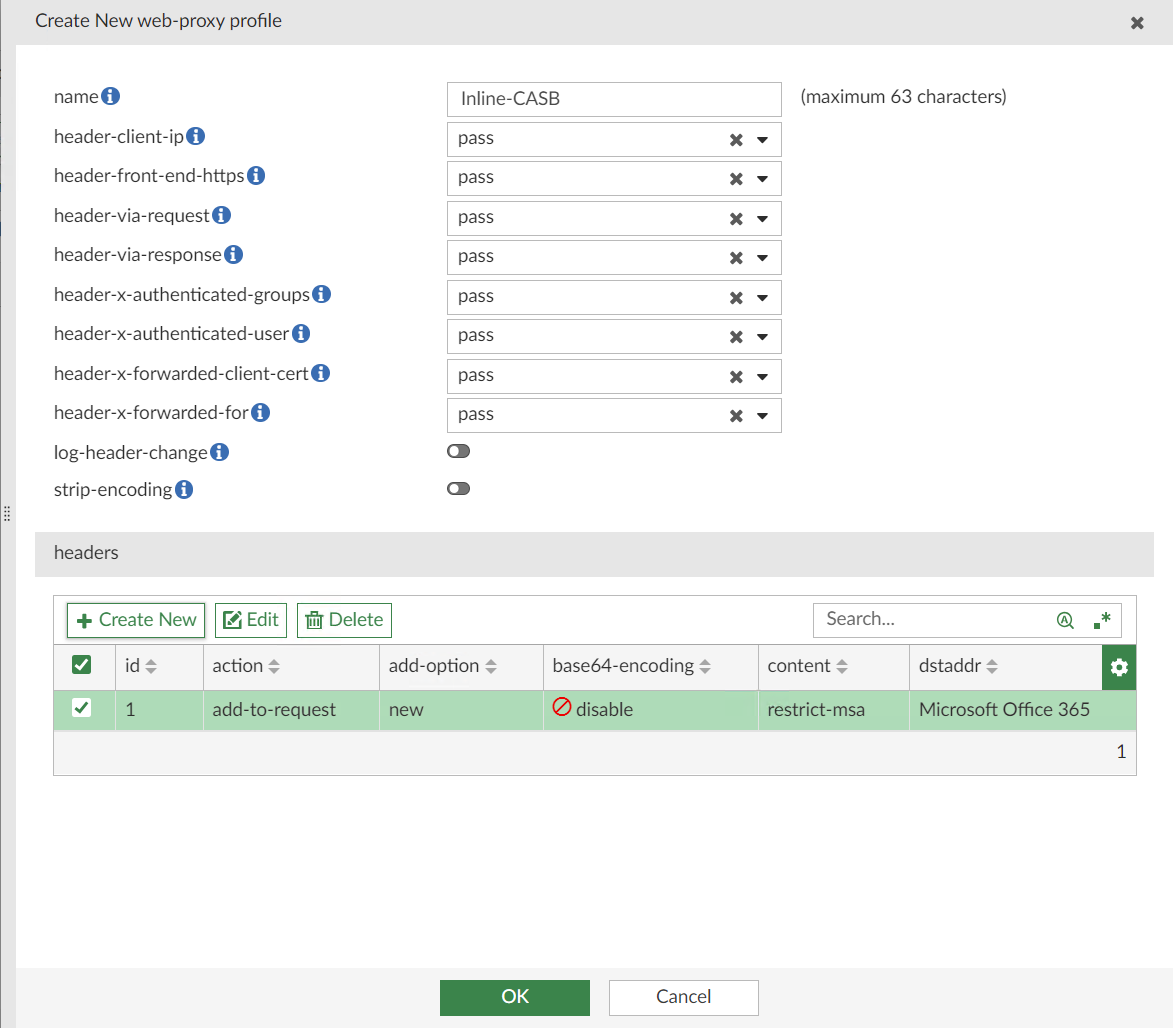Open the header-via-request dropdown
This screenshot has width=1173, height=1028.
click(x=760, y=218)
